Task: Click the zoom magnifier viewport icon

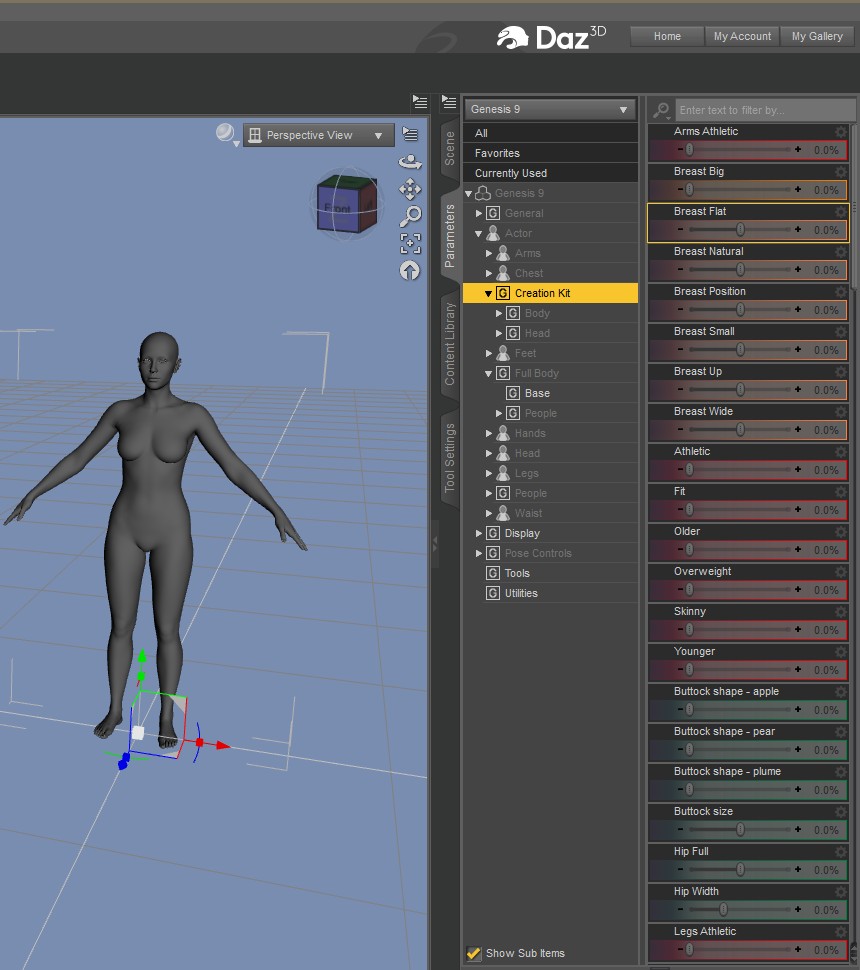Action: point(410,215)
